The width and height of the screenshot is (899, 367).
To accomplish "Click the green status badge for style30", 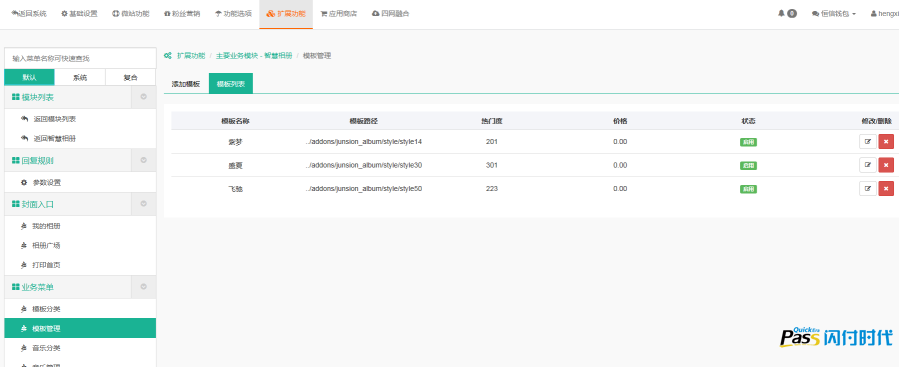I will point(748,166).
